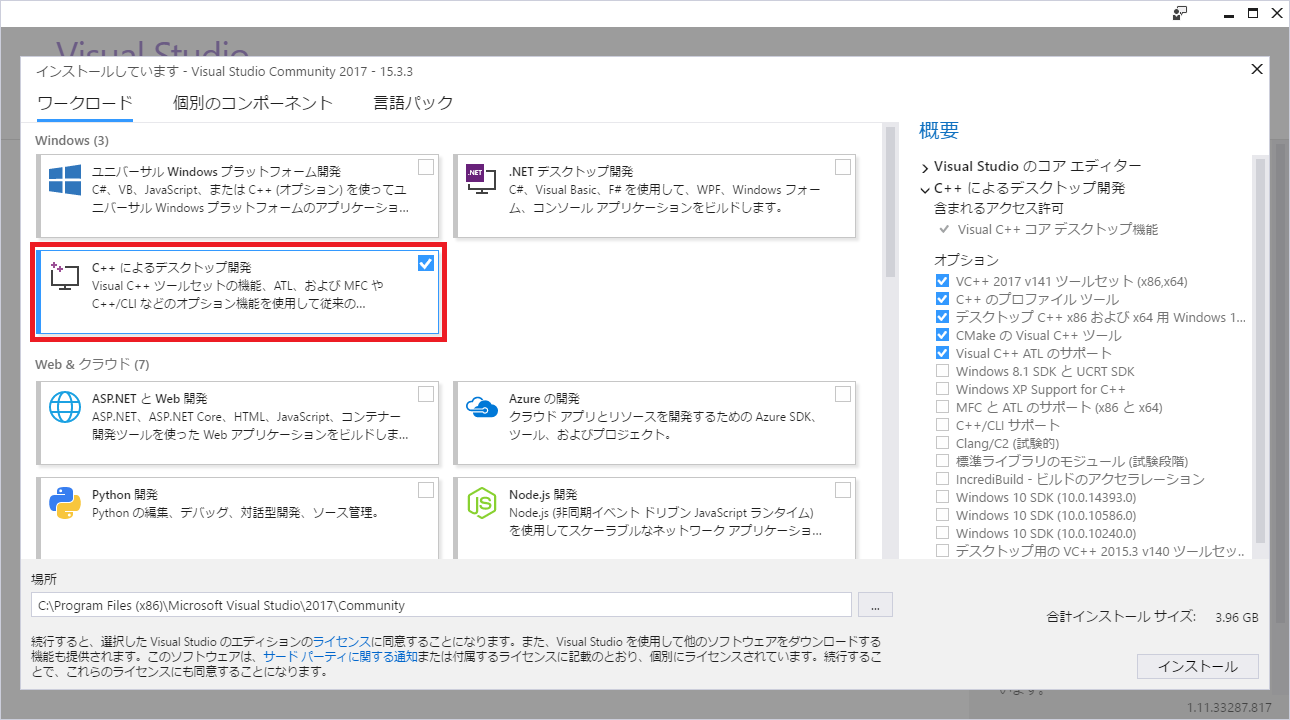Click the .NET desktop development icon
This screenshot has height=720, width=1290.
point(482,181)
